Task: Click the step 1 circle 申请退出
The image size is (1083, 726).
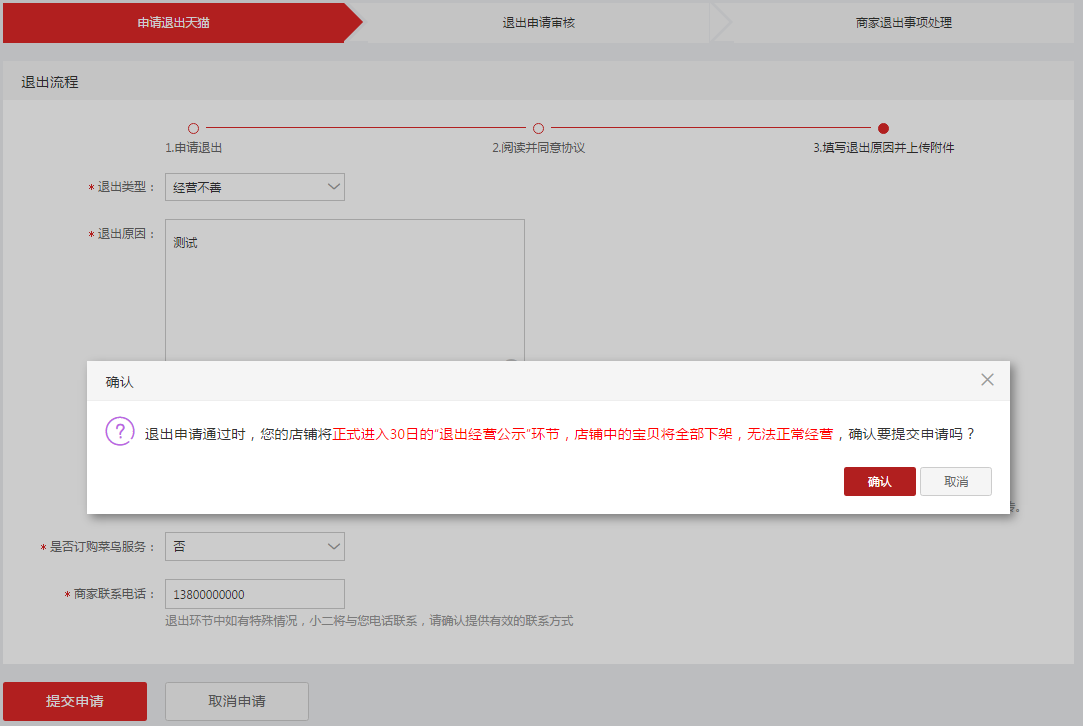Action: (x=193, y=128)
